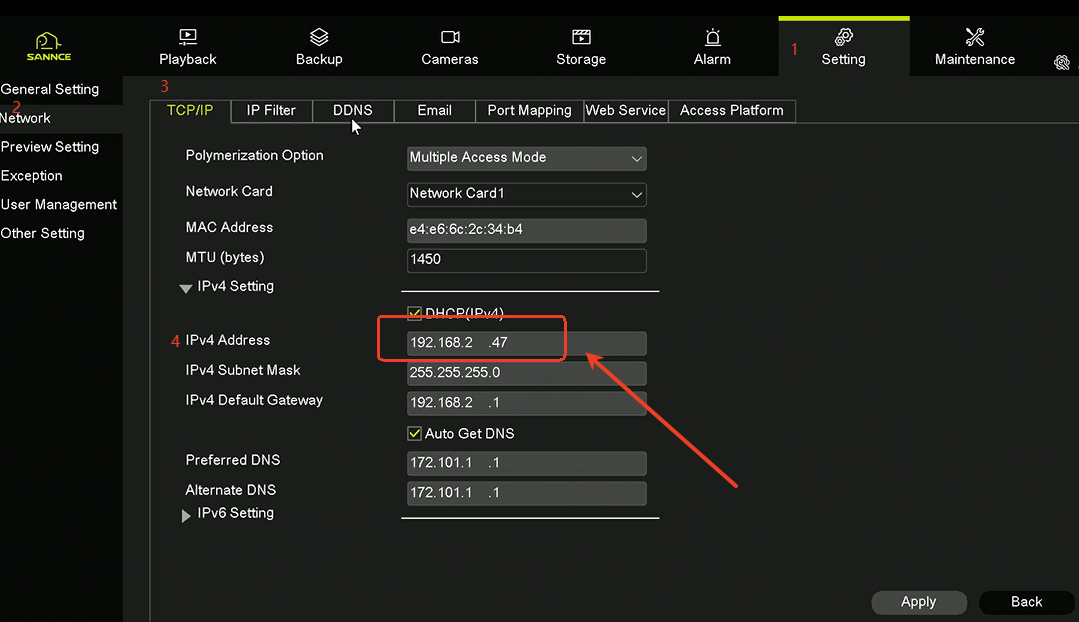Click the IPv4 Subnet Mask field

pyautogui.click(x=526, y=373)
